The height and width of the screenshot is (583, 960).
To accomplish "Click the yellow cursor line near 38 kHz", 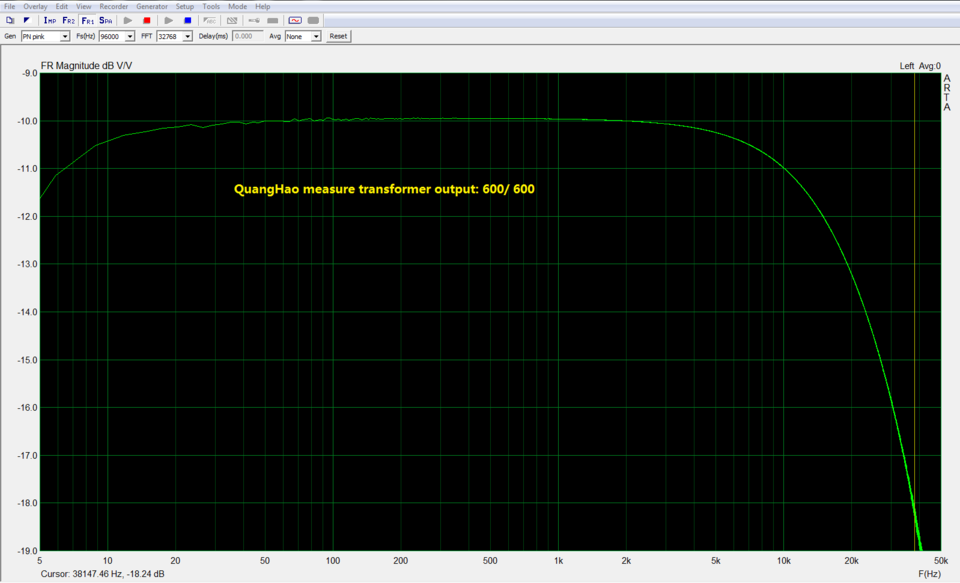I will (915, 311).
